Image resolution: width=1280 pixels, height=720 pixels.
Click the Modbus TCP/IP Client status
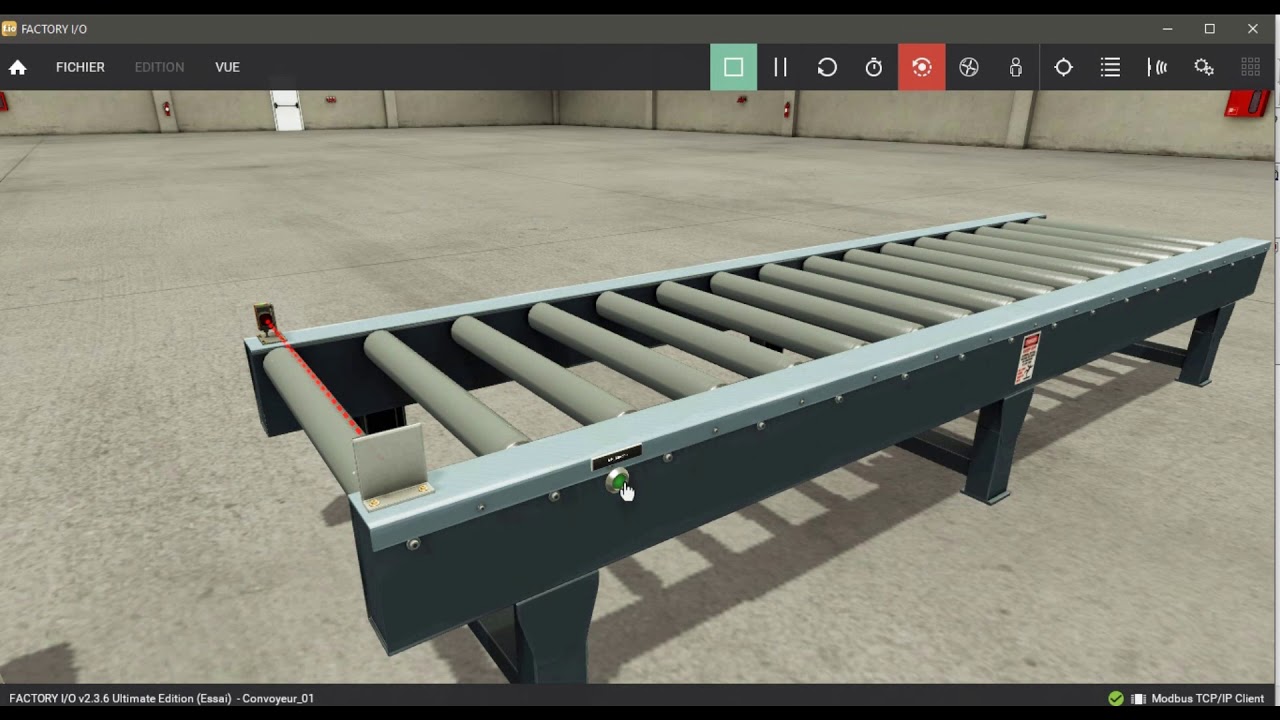coord(1207,698)
